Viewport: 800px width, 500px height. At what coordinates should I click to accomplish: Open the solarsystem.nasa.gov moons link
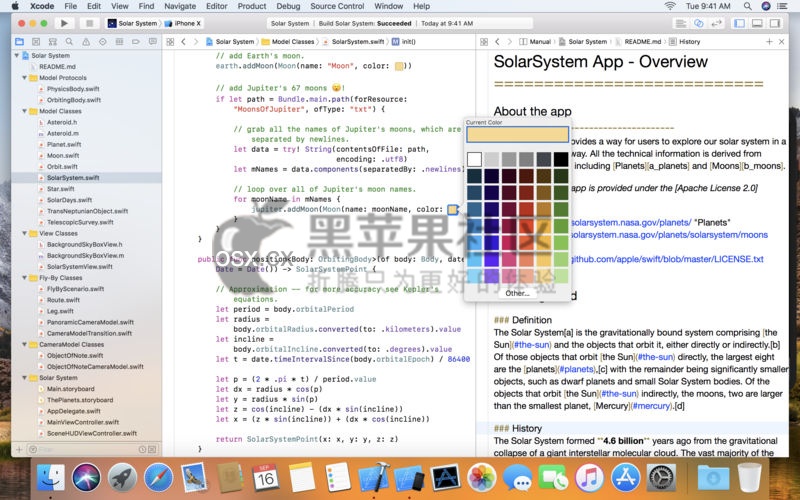[x=669, y=235]
